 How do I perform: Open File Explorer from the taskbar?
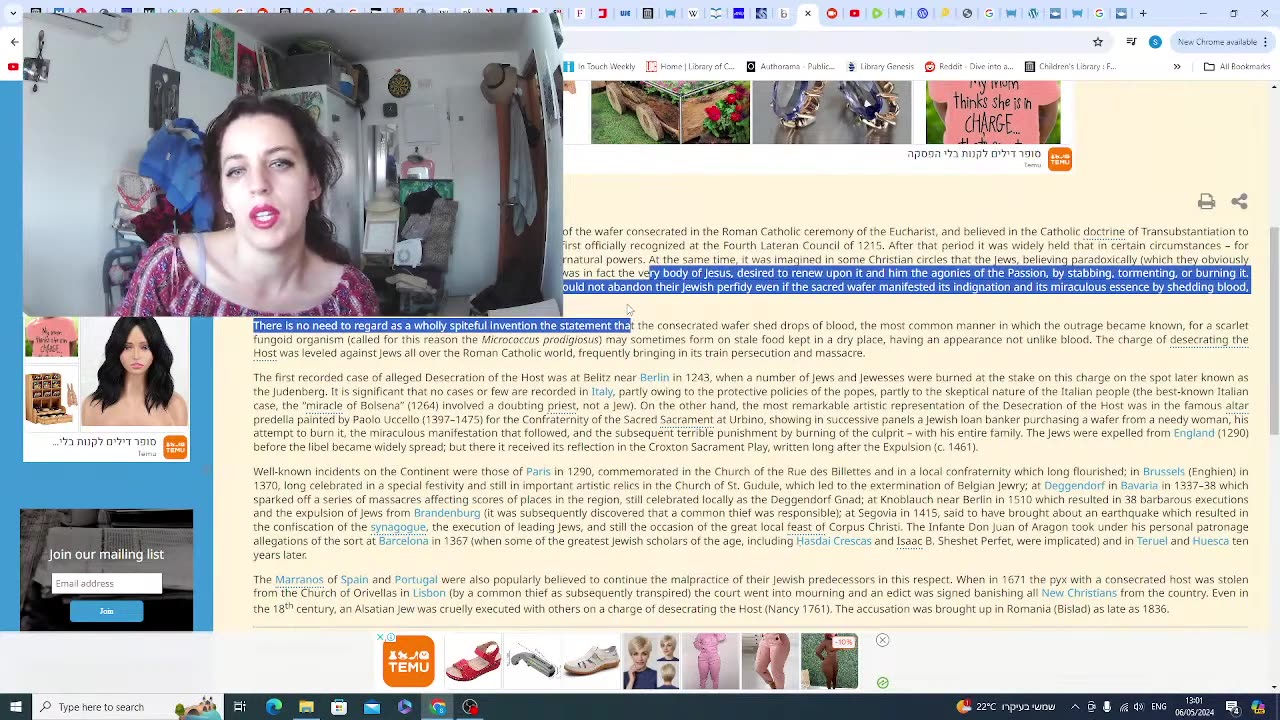pyautogui.click(x=306, y=707)
